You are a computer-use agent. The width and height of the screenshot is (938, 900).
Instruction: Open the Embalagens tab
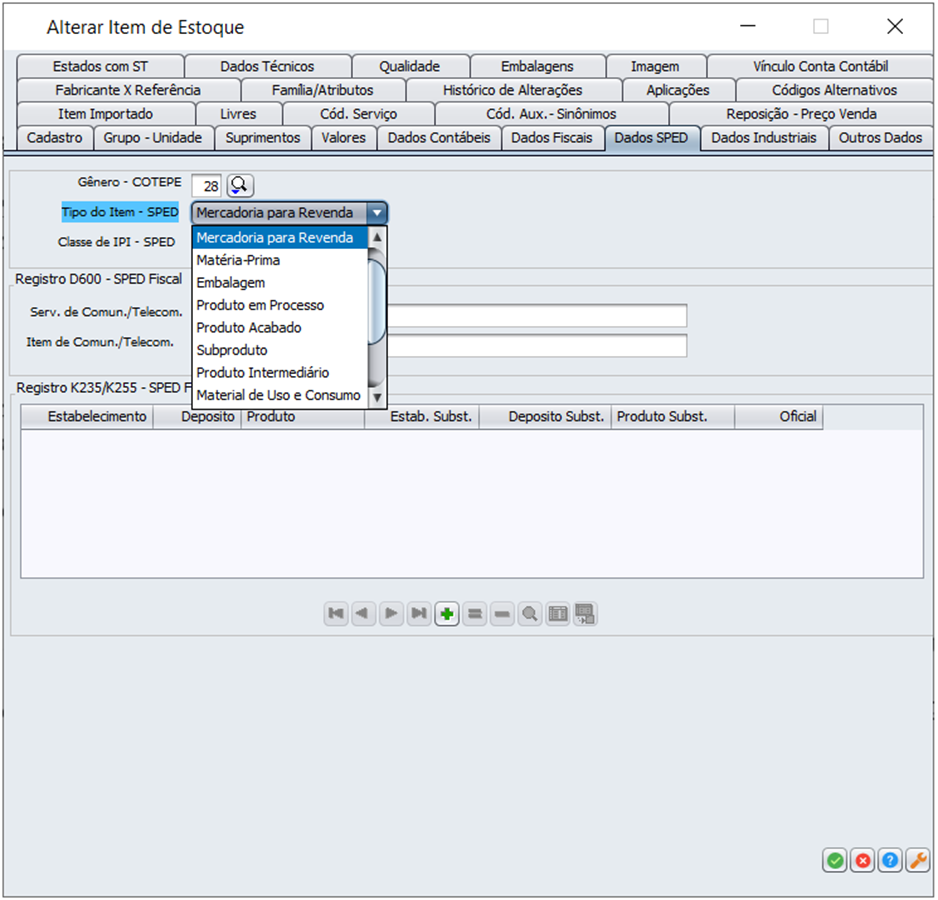537,66
